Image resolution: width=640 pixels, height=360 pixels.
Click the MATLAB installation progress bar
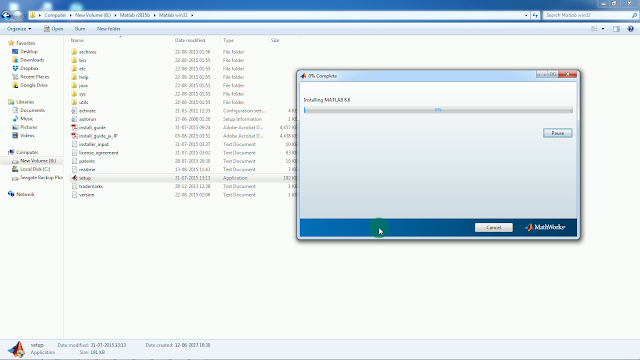pos(438,110)
